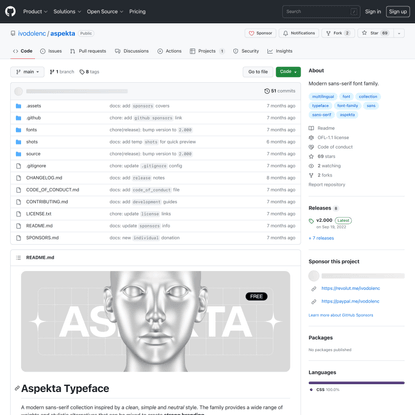The image size is (415, 415).
Task: Open OFL-1.1 license link
Action: pyautogui.click(x=329, y=137)
